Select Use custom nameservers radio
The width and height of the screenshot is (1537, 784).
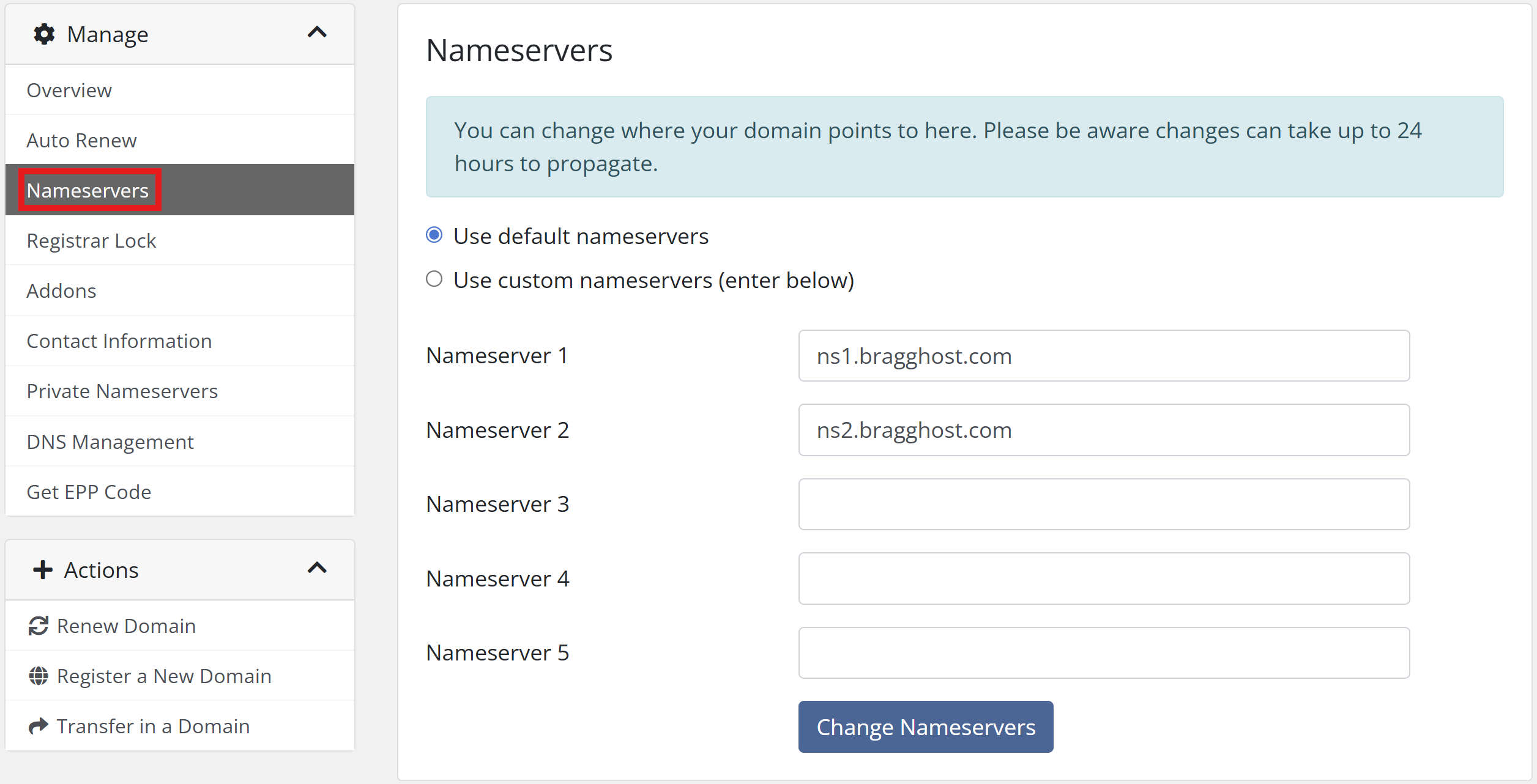pos(434,279)
